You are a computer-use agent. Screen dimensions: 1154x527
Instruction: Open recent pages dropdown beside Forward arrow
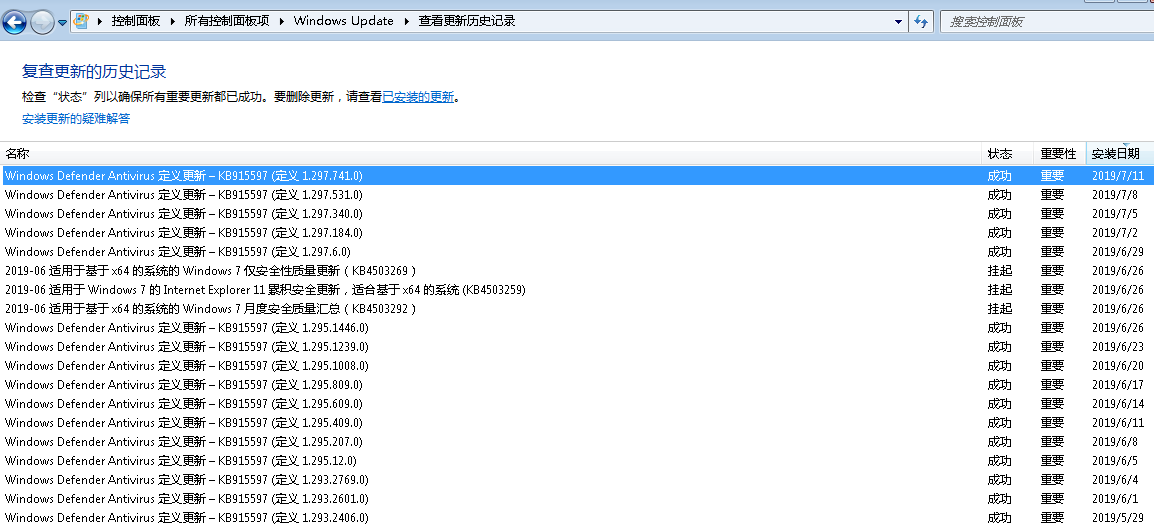[63, 23]
